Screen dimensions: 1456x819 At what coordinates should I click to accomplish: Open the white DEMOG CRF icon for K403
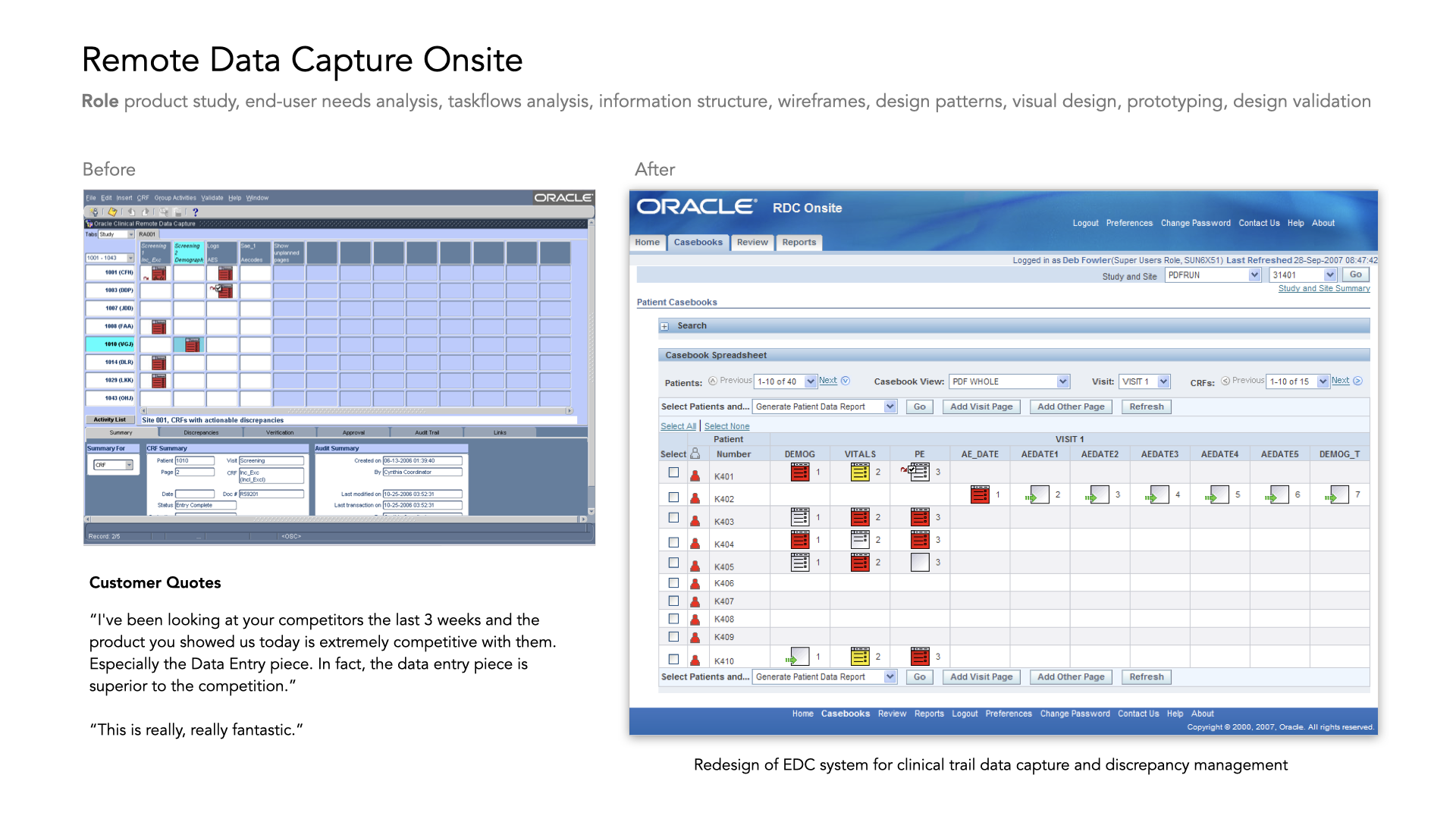point(799,517)
